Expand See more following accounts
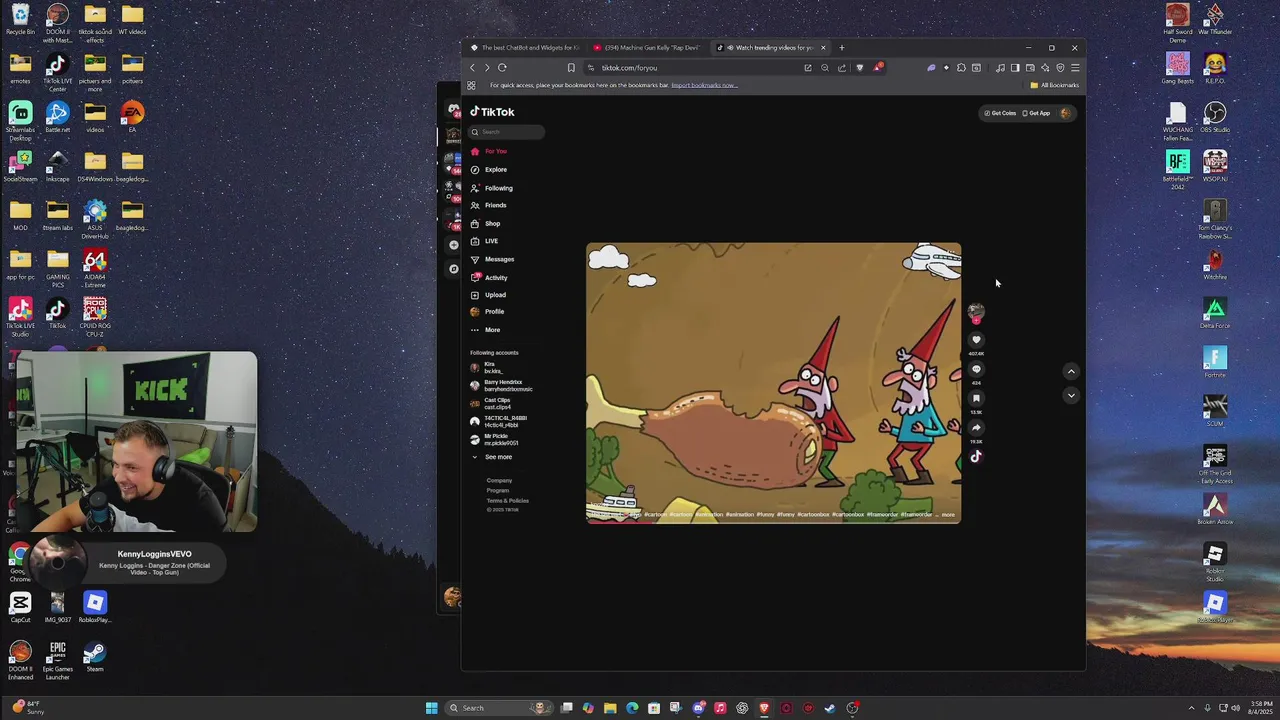The width and height of the screenshot is (1280, 720). tap(492, 457)
